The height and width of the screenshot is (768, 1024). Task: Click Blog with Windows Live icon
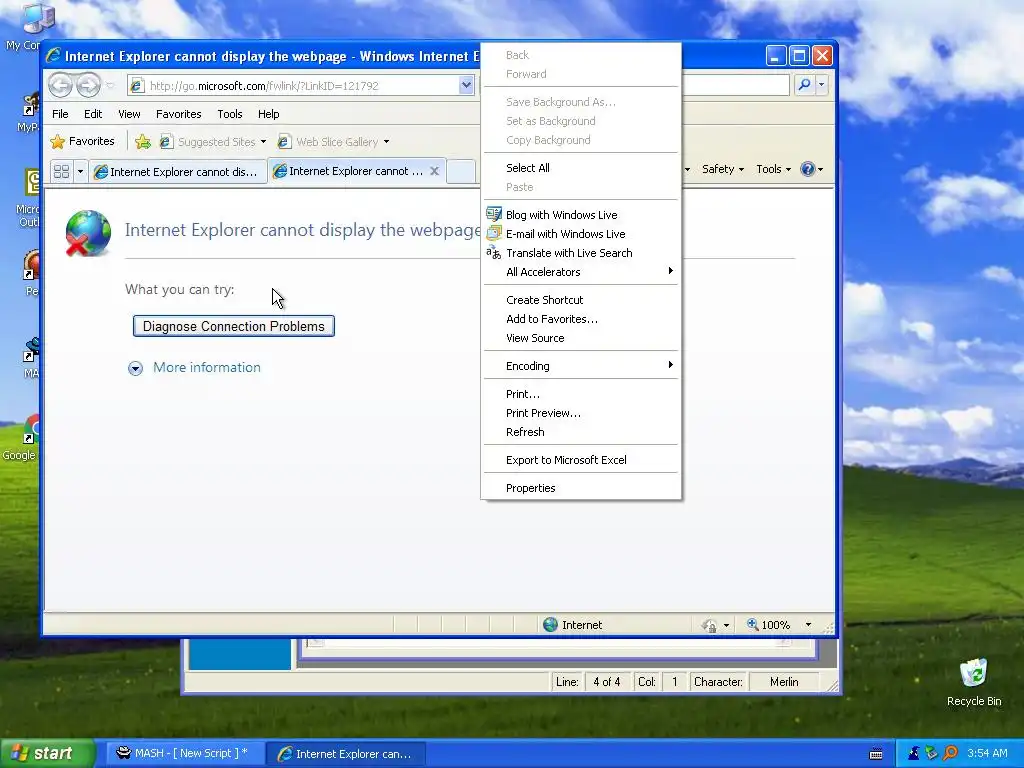click(494, 214)
